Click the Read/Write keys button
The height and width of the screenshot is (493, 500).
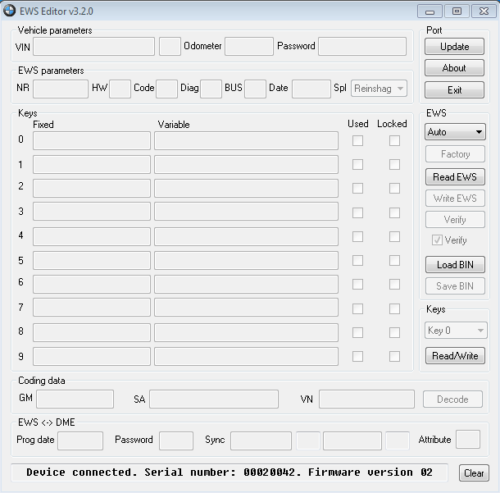455,356
